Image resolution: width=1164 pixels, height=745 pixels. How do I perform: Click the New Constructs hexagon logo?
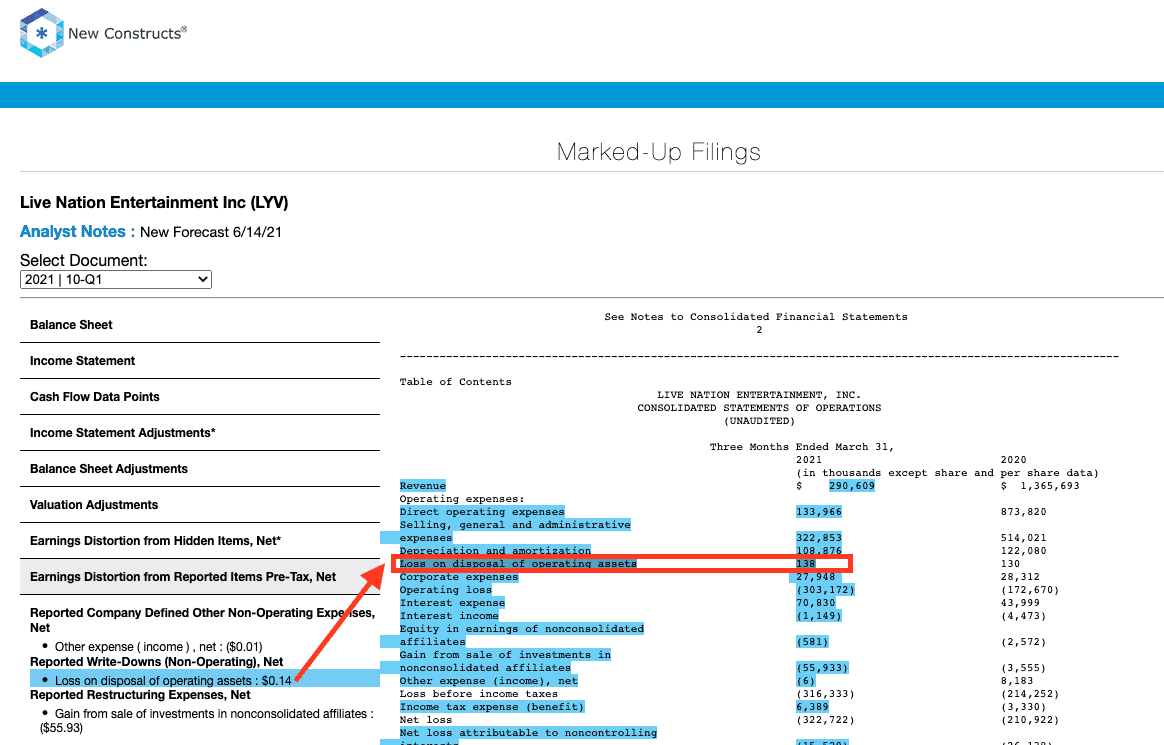click(x=42, y=33)
